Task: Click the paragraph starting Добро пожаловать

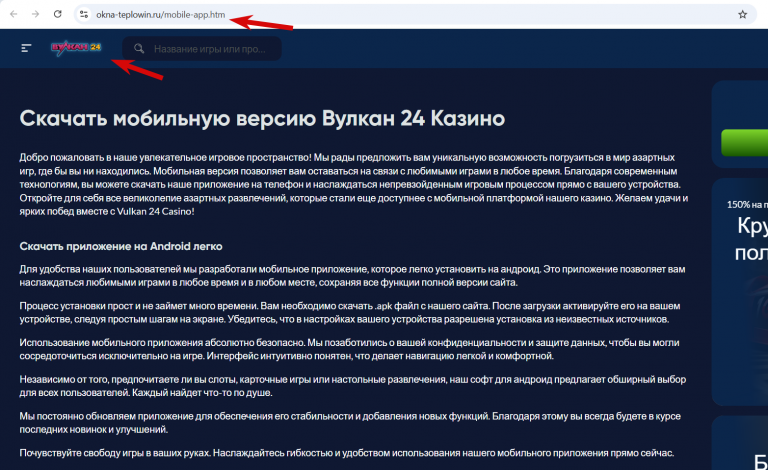Action: pos(354,185)
